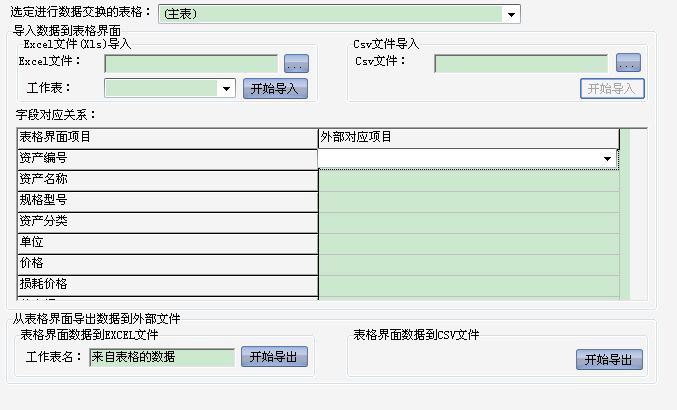Select the 资产分类 row
677x410 pixels.
click(x=168, y=222)
